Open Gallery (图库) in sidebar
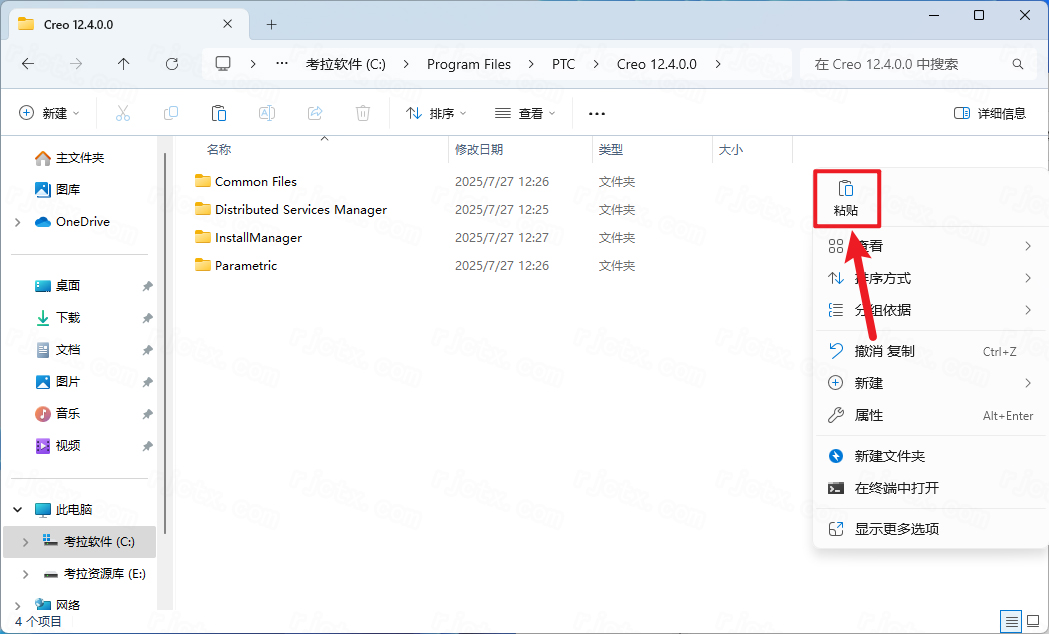Screen dimensions: 1049x634 [x=58, y=189]
